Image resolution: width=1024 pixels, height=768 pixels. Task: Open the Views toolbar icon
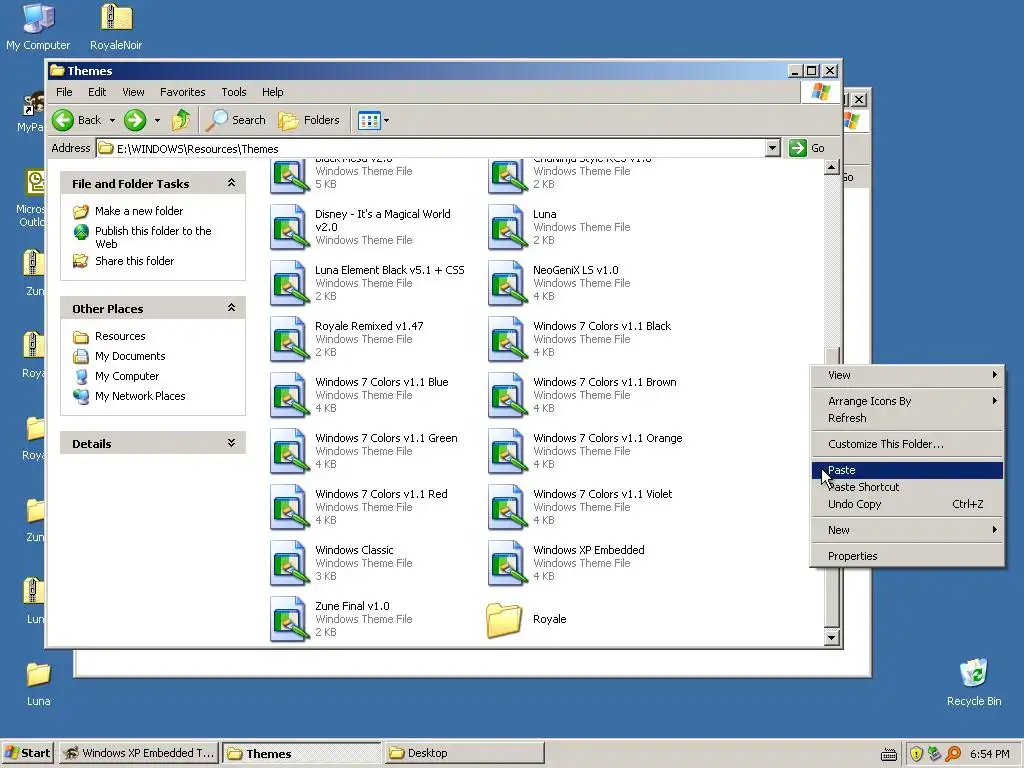pyautogui.click(x=369, y=120)
